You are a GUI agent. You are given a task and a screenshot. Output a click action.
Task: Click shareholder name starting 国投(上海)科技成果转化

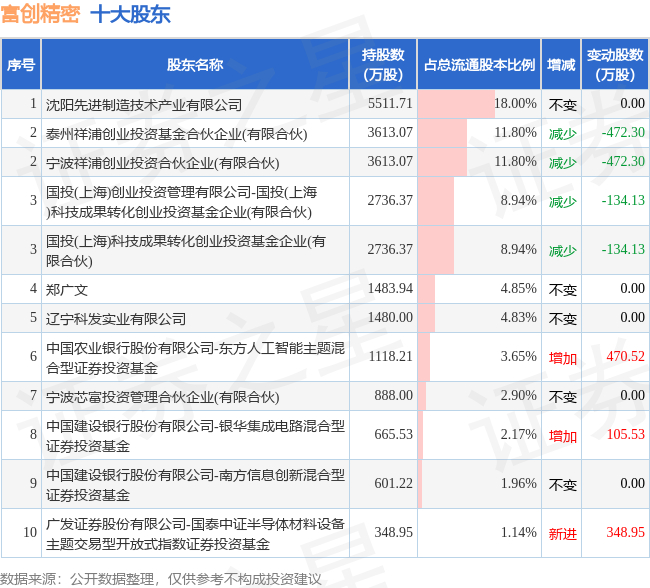pos(185,250)
